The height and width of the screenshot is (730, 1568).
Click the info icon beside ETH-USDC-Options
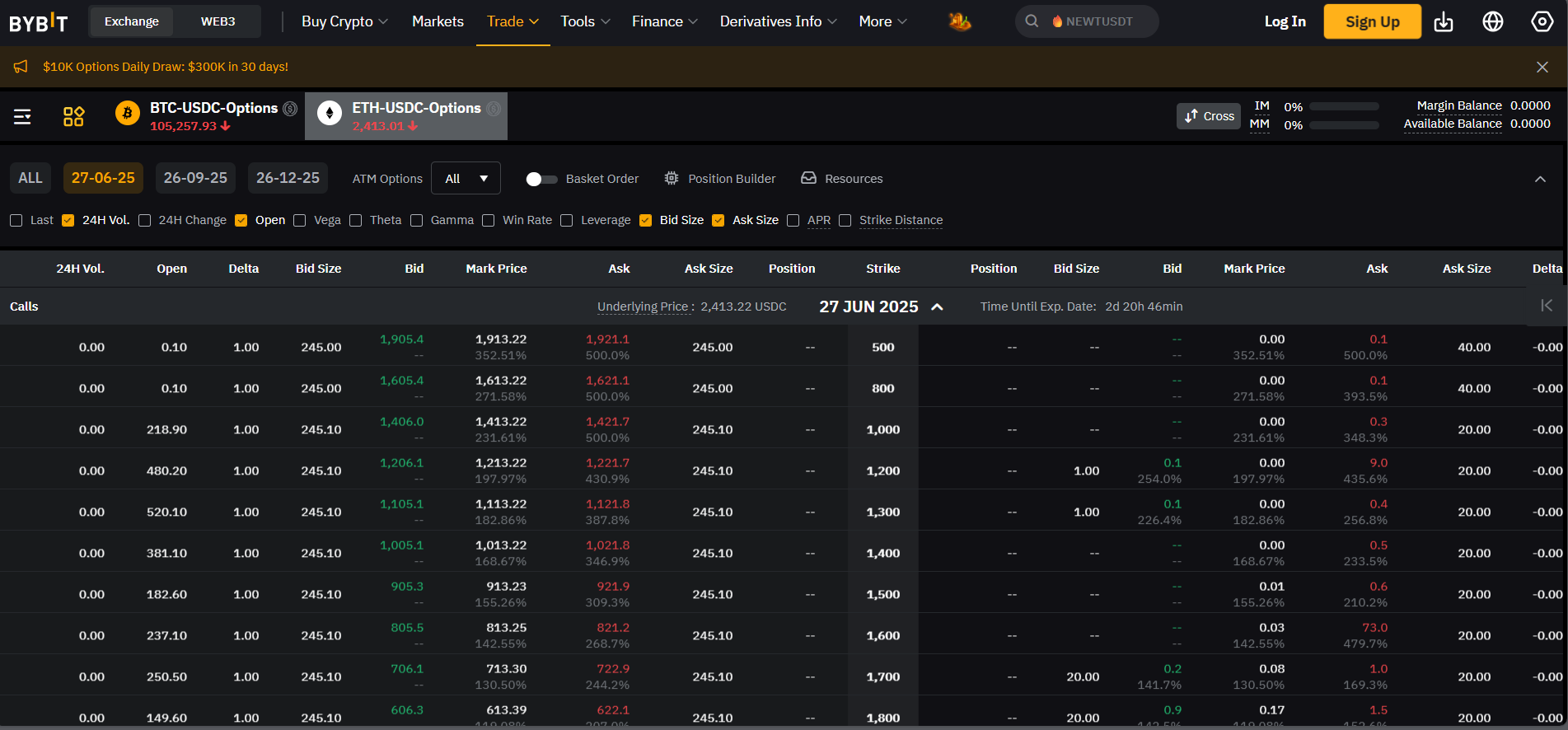(494, 108)
